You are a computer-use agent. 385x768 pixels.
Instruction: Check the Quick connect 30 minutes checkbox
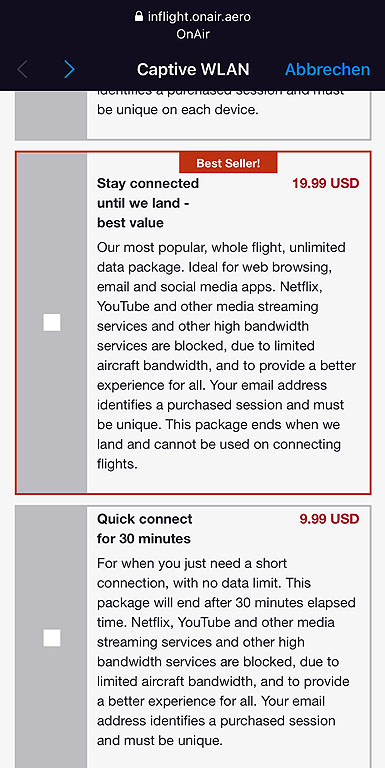point(52,638)
